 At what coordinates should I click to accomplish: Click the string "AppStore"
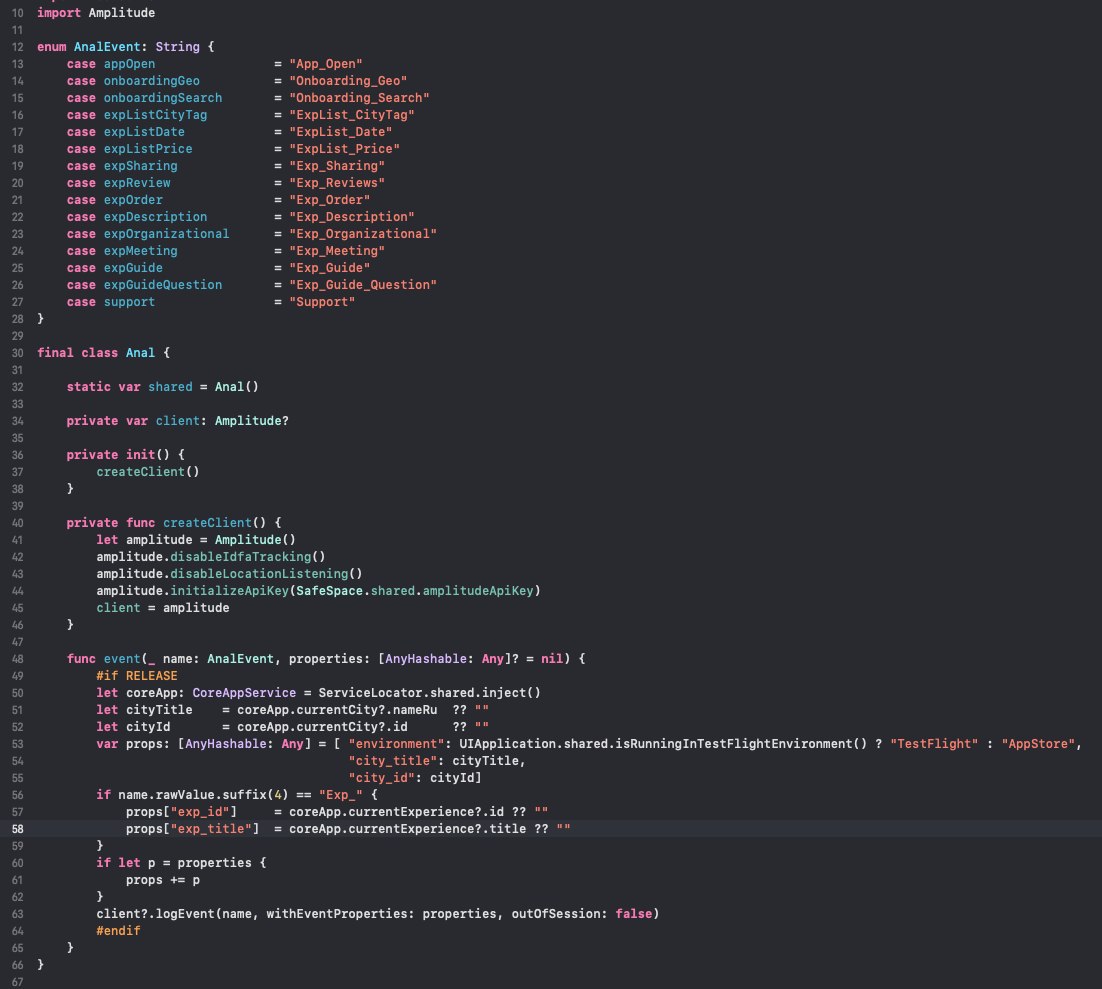coord(1038,744)
